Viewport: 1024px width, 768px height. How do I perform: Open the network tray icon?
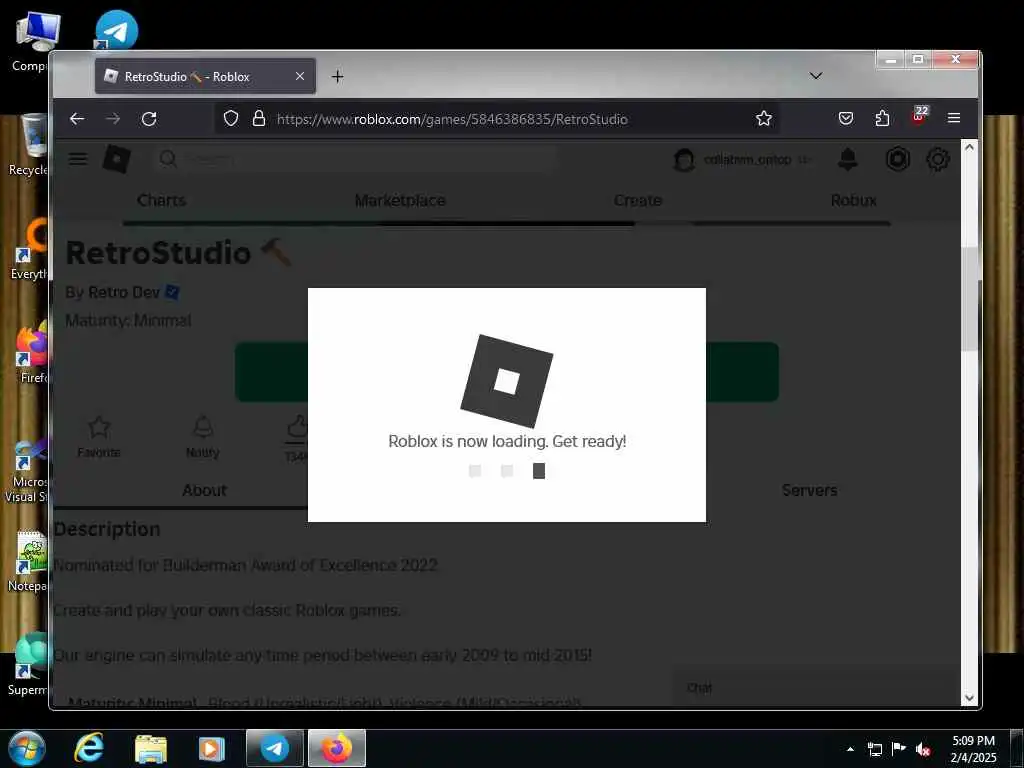tap(874, 749)
